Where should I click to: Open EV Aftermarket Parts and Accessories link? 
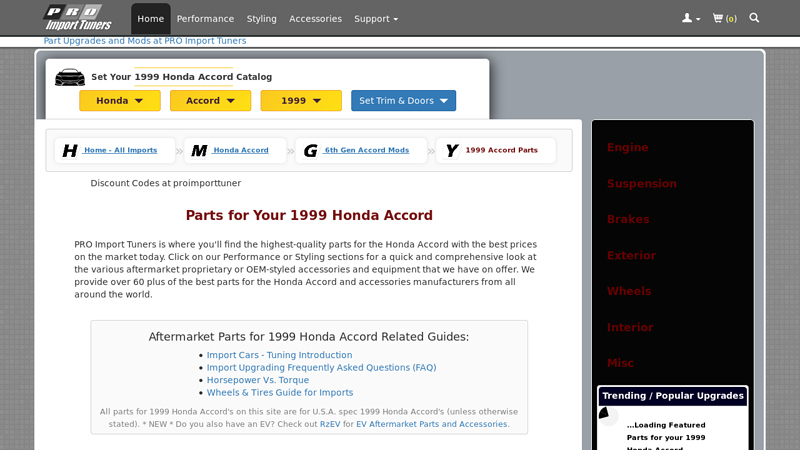point(432,424)
